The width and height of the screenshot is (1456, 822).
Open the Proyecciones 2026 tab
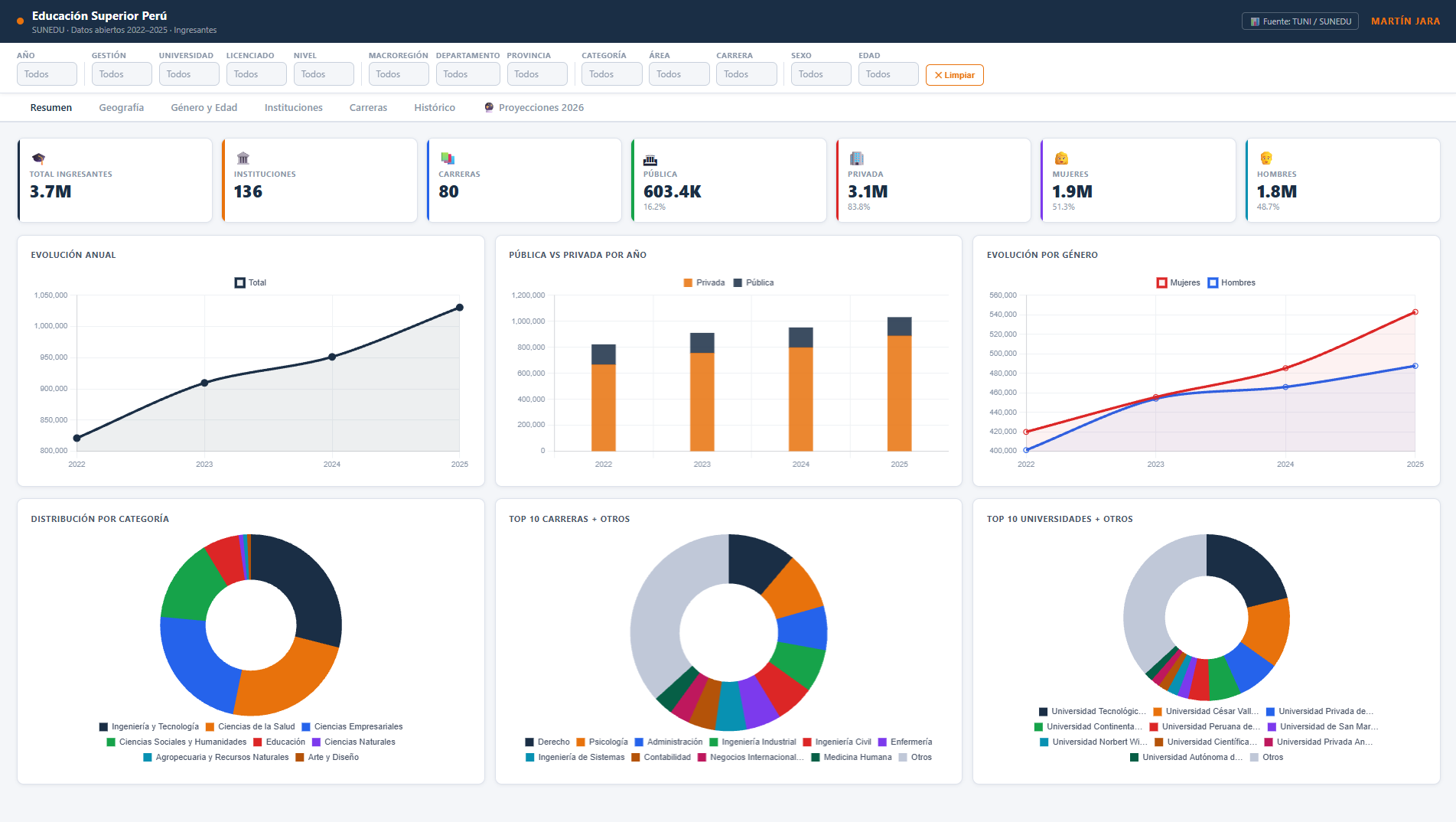click(534, 108)
